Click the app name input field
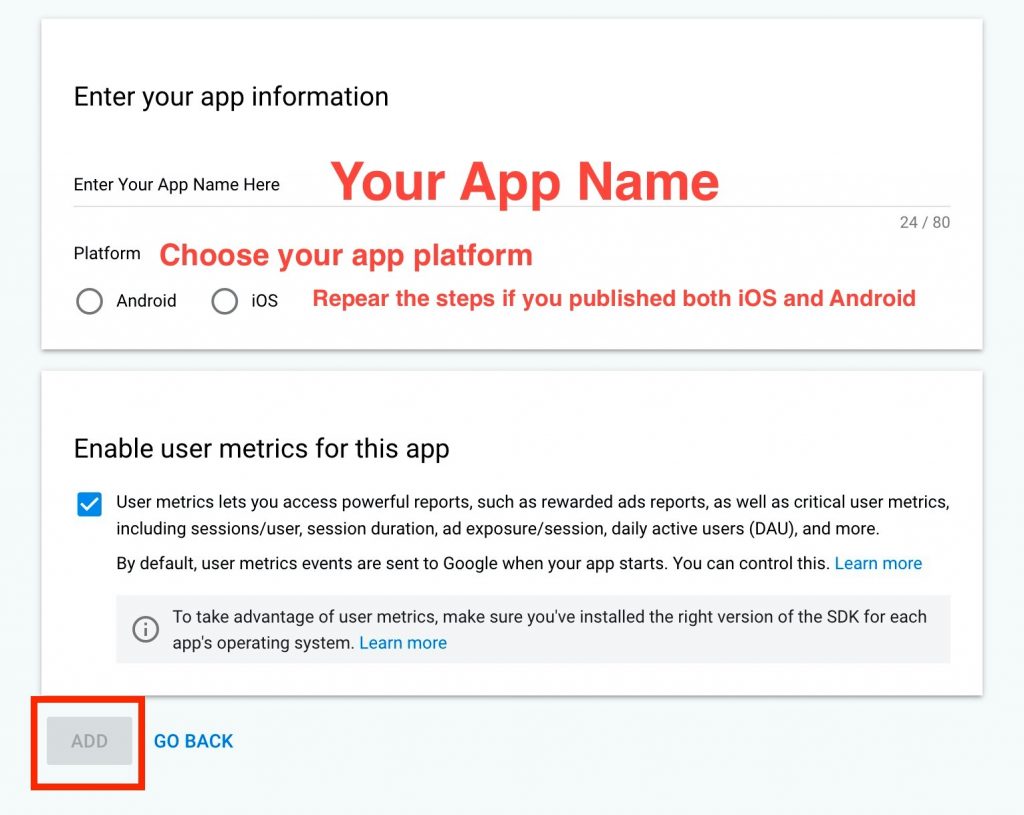 [511, 184]
